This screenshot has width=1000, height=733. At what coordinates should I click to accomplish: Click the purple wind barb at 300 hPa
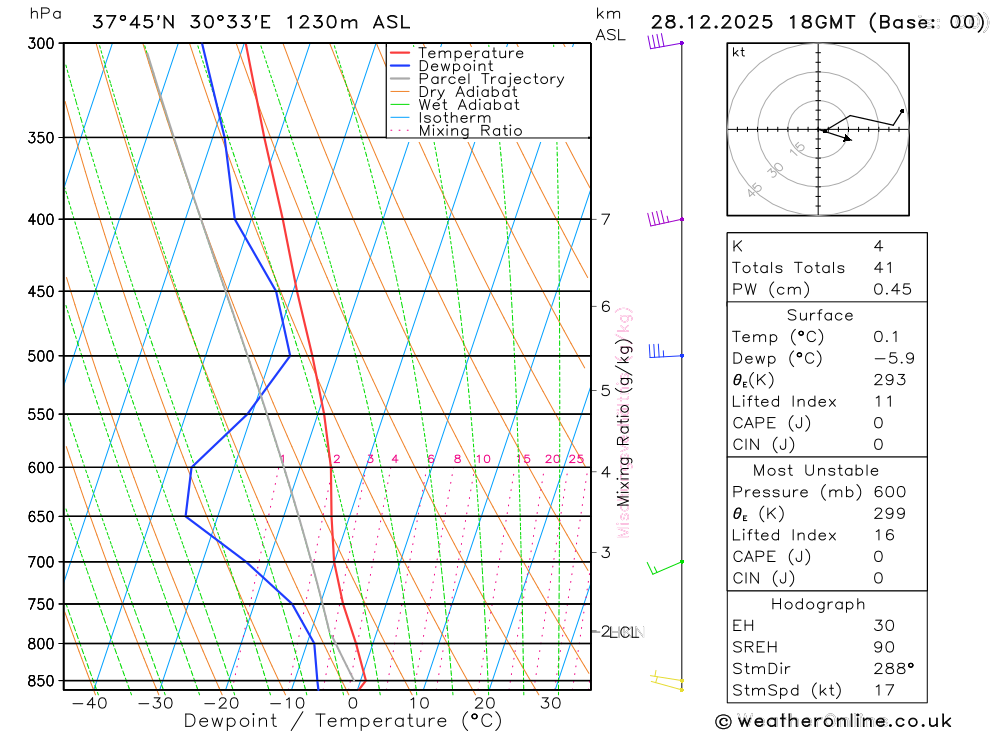click(x=665, y=42)
